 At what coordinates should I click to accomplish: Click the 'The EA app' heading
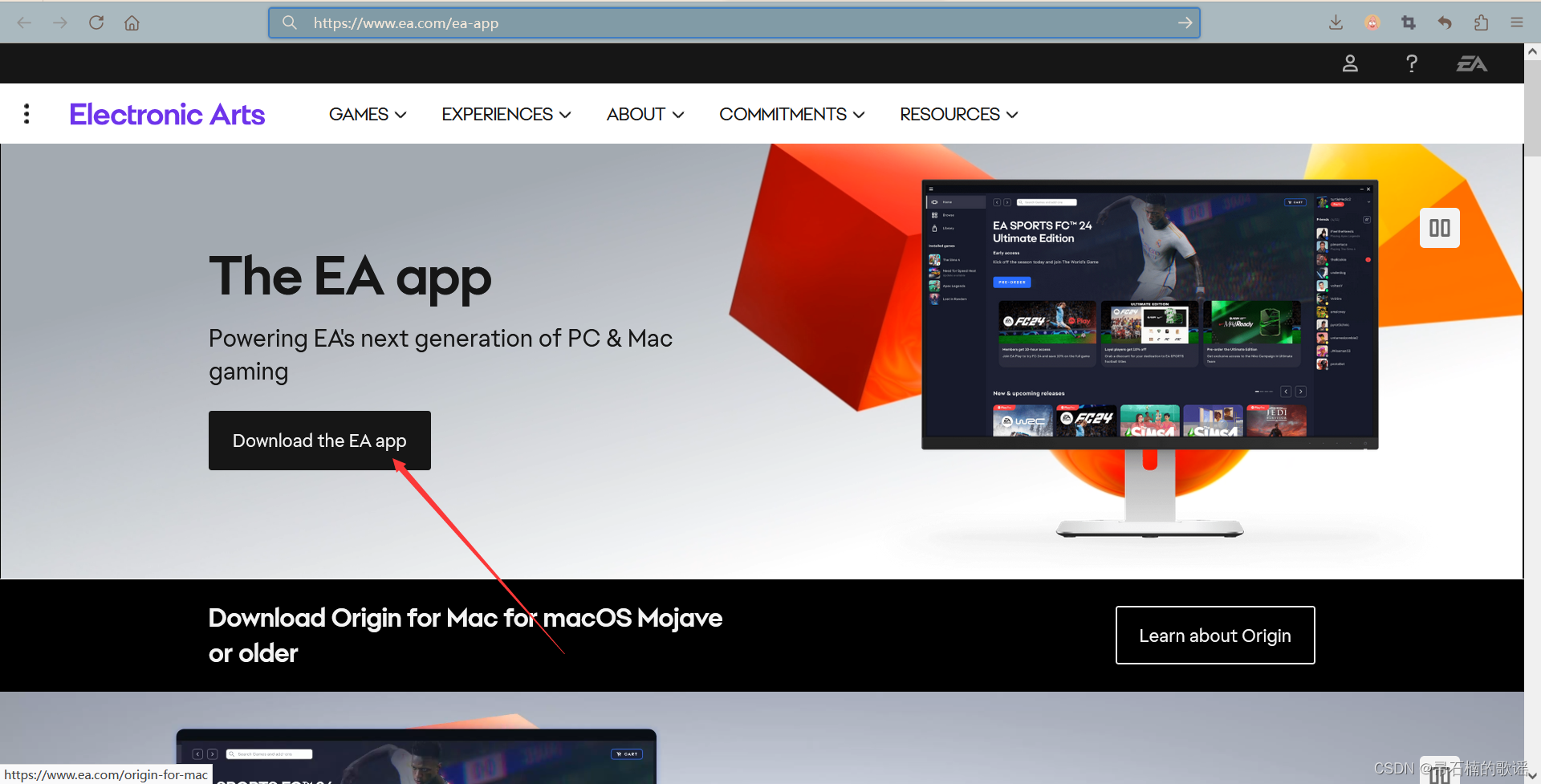point(350,278)
